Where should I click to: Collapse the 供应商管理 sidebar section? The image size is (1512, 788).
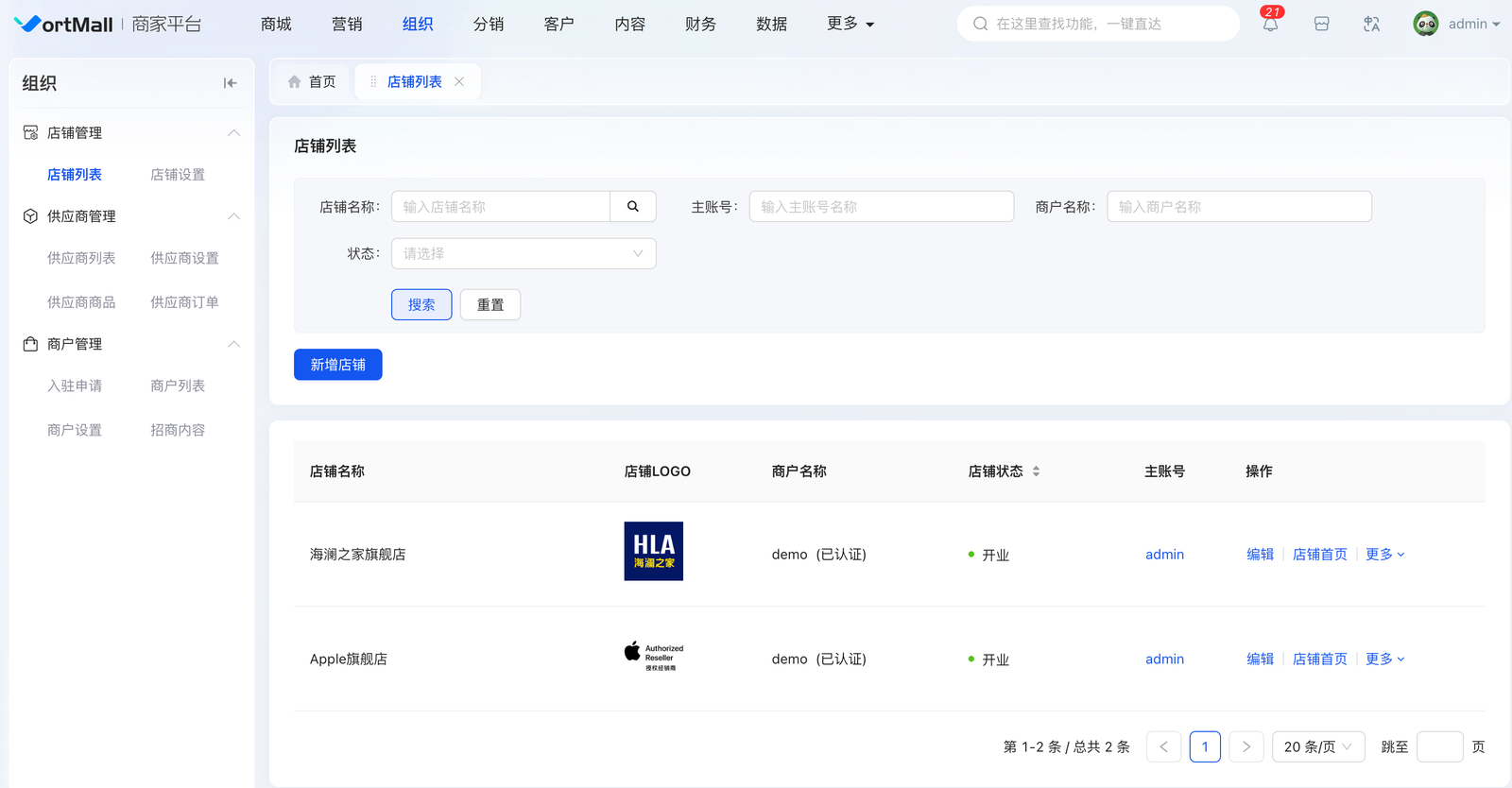pos(233,216)
